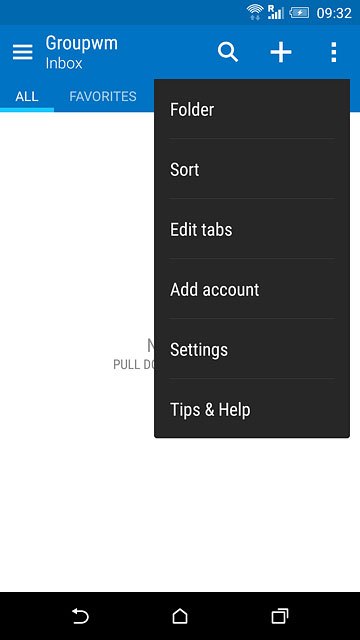Tap the three-dot overflow menu icon
360x640 pixels.
click(x=333, y=52)
